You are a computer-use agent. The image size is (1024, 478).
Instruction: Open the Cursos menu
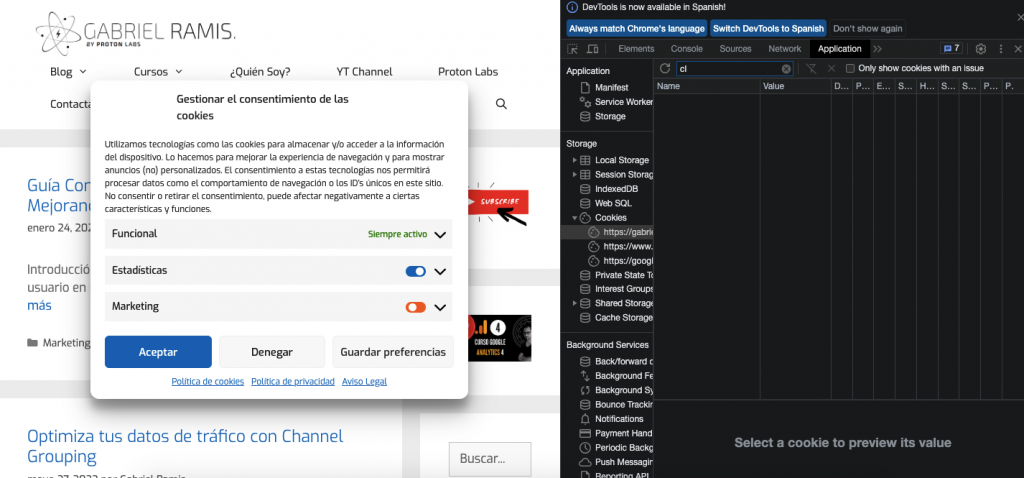pyautogui.click(x=158, y=72)
